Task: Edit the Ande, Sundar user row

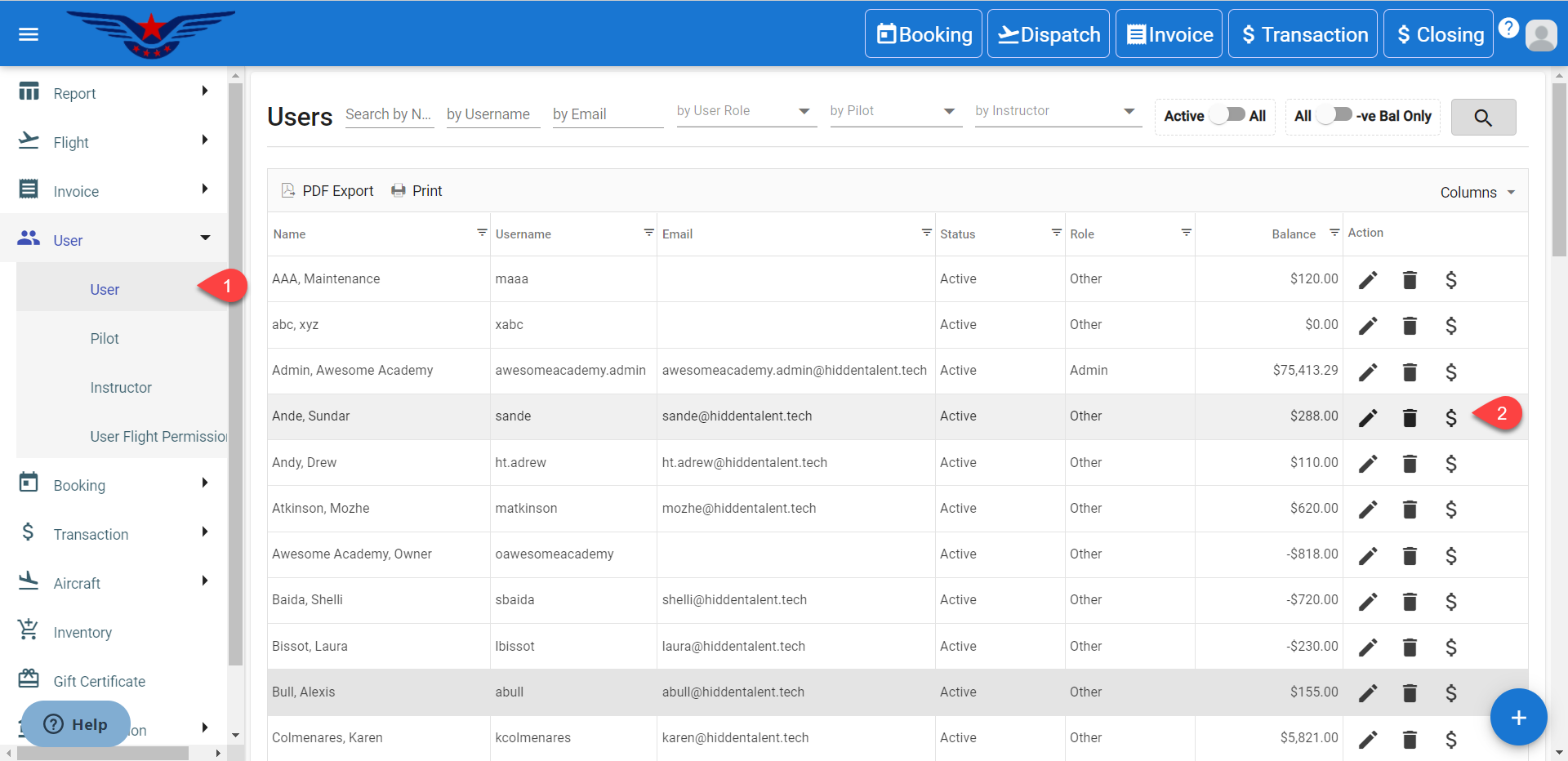Action: pos(1368,418)
